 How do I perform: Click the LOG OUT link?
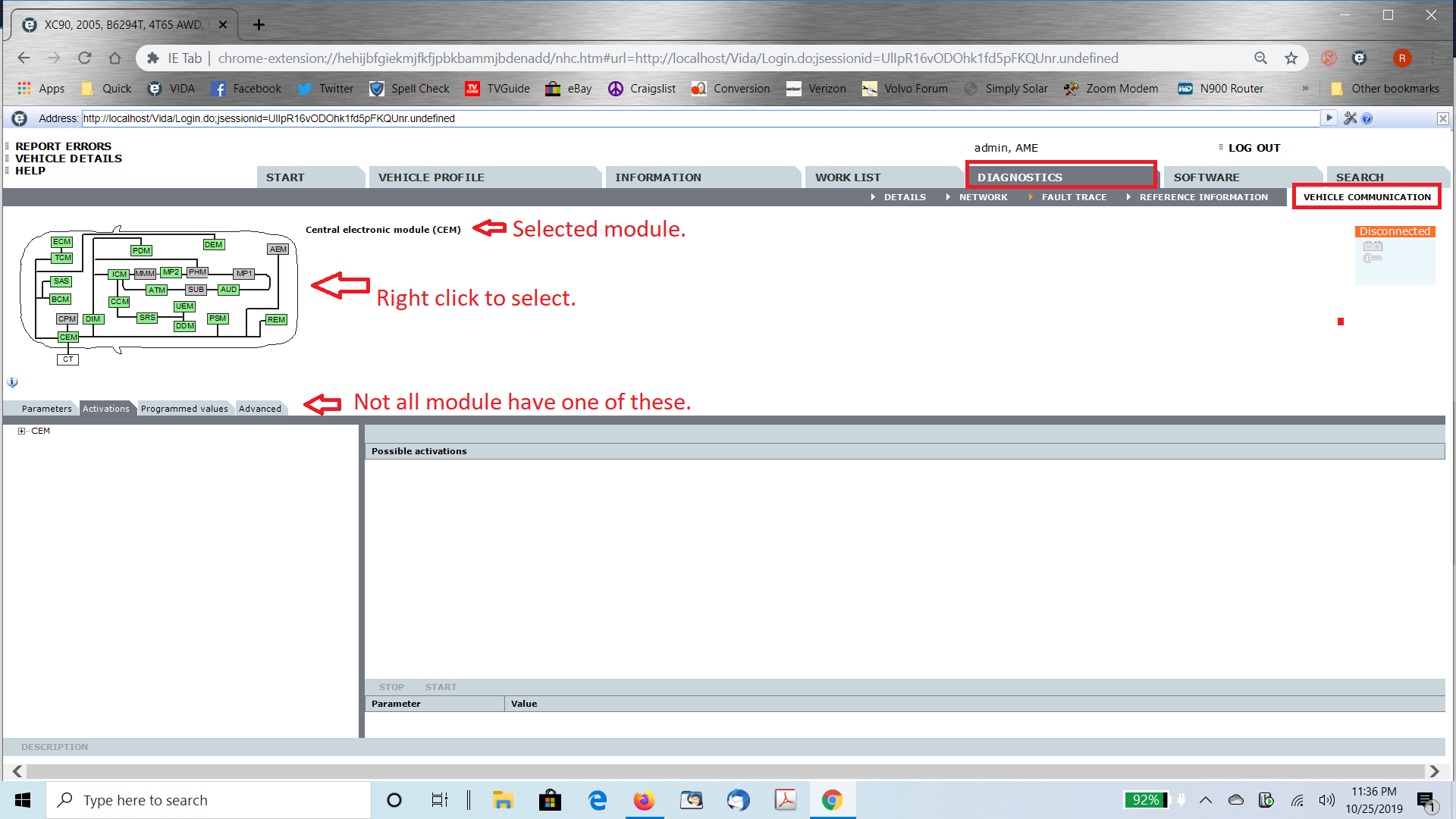(x=1254, y=148)
